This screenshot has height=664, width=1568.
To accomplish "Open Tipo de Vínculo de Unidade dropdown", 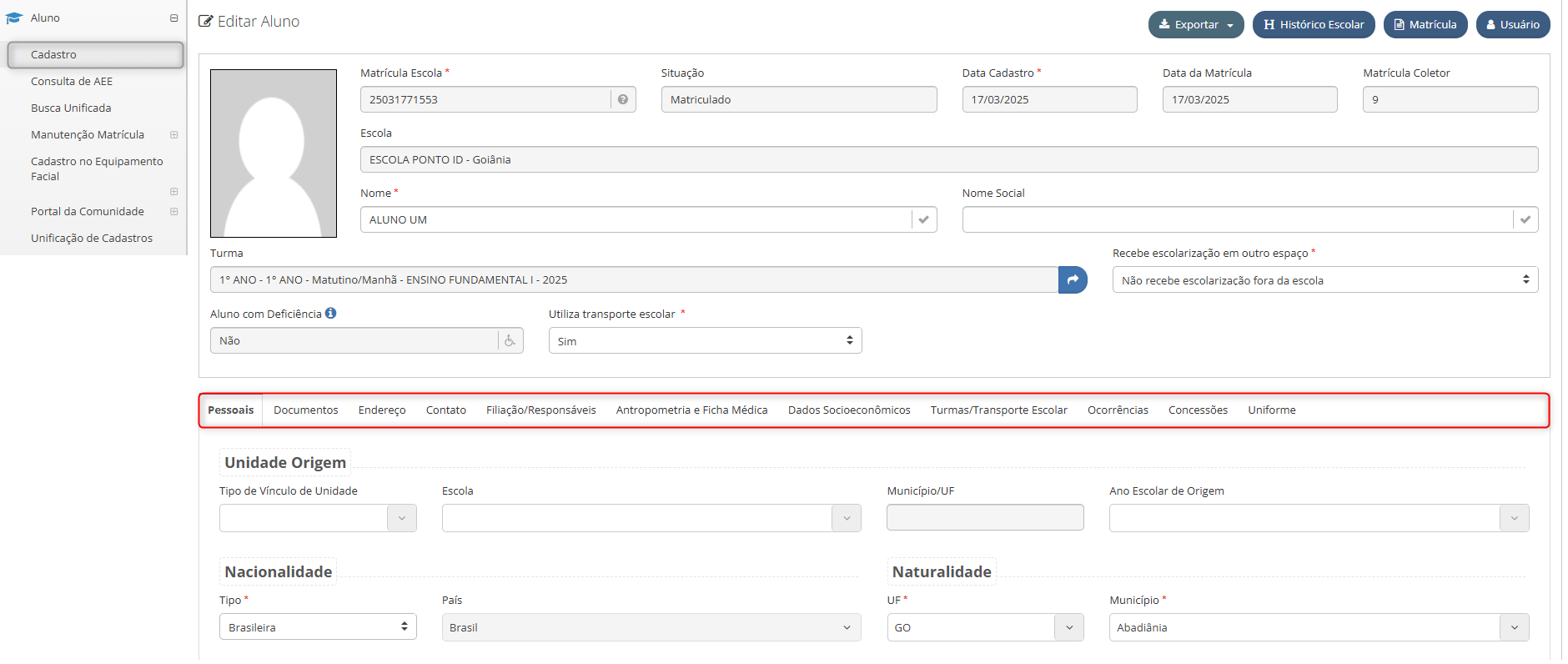I will 318,518.
